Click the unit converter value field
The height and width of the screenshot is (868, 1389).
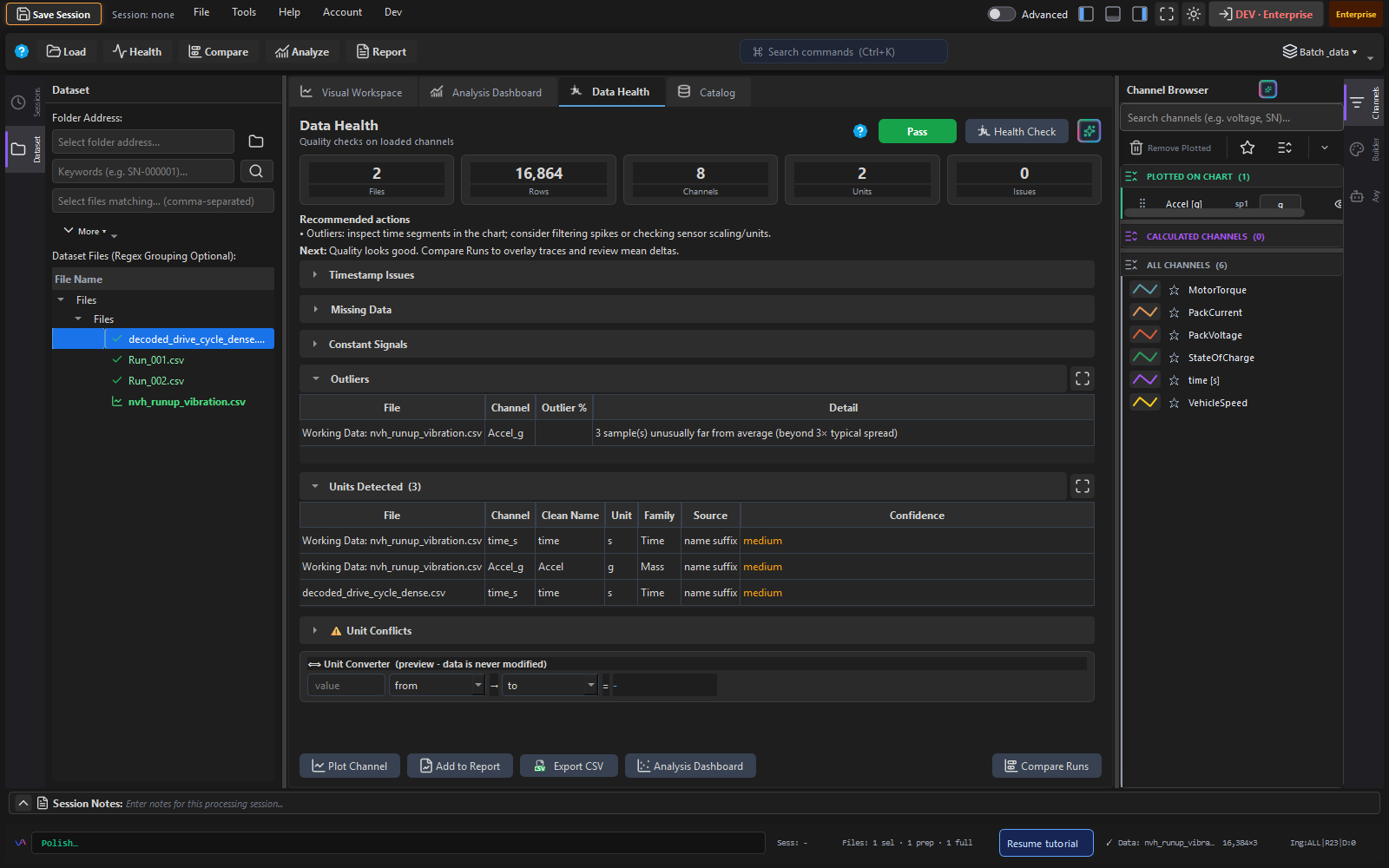(x=346, y=685)
